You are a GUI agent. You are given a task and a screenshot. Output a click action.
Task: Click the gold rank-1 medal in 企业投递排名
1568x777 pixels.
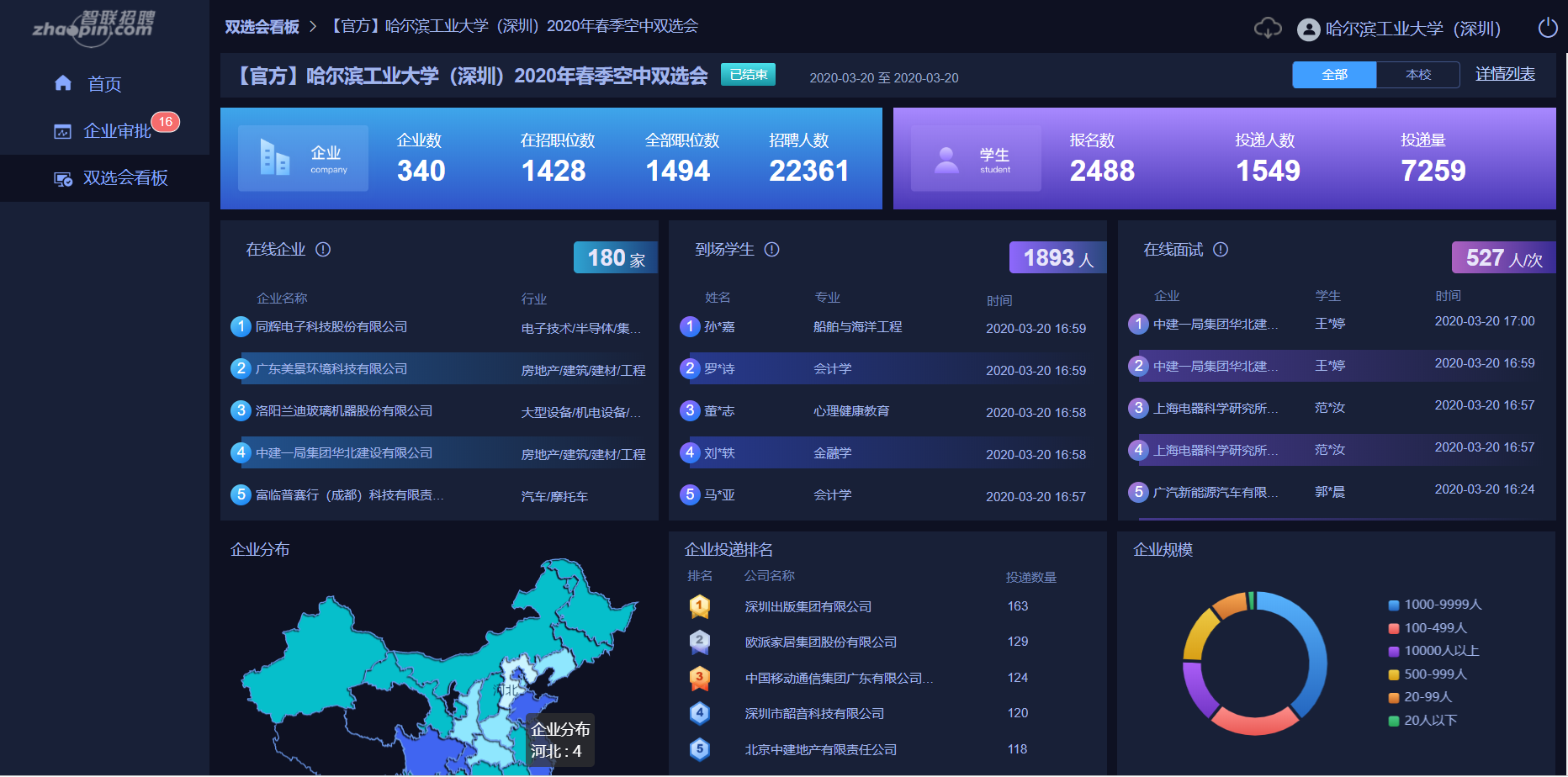pos(699,605)
